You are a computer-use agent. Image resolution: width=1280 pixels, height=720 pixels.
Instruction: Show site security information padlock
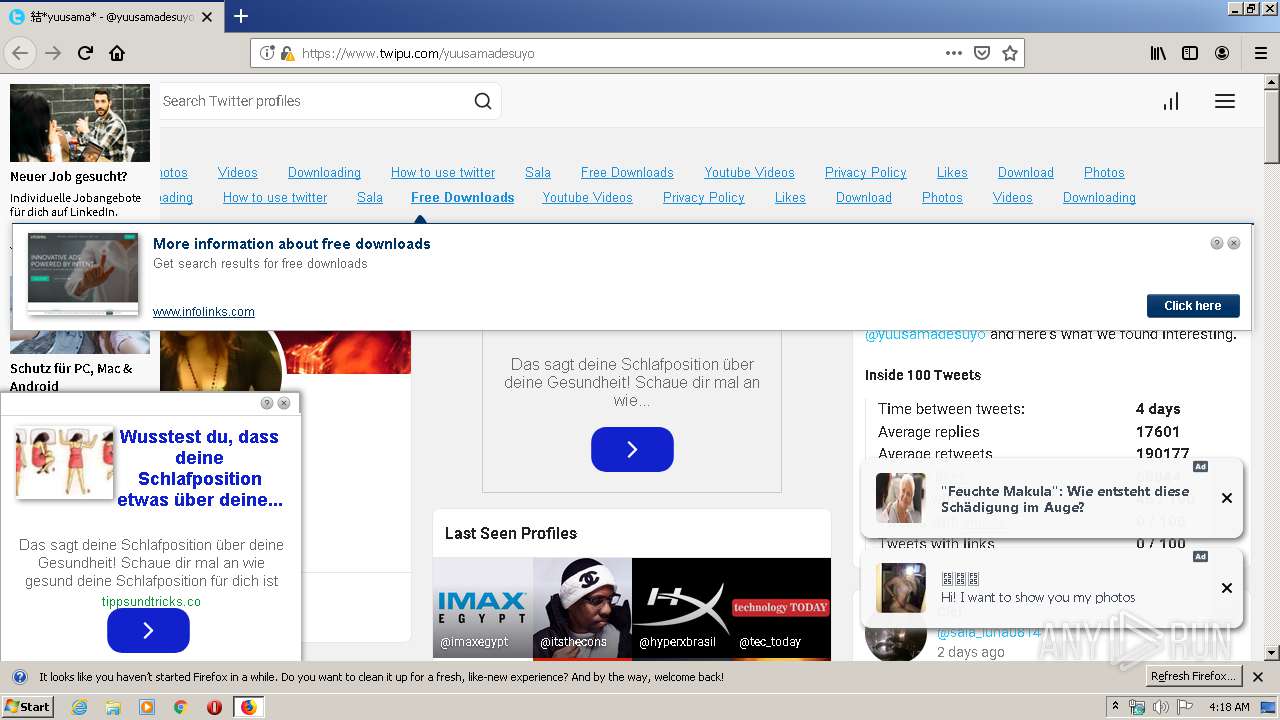pyautogui.click(x=287, y=53)
